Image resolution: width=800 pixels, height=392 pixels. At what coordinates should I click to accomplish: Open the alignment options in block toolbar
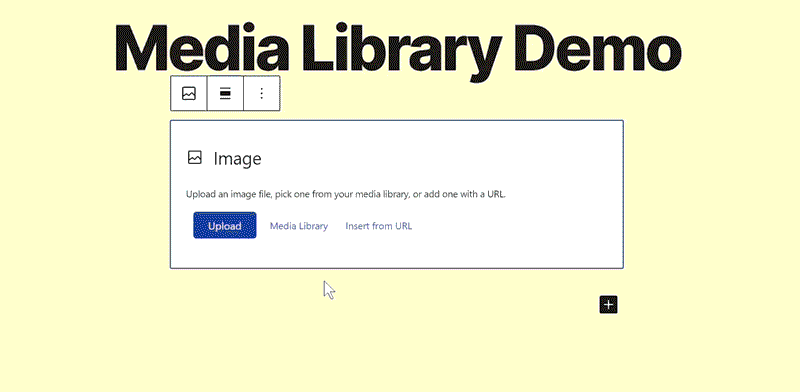tap(225, 93)
